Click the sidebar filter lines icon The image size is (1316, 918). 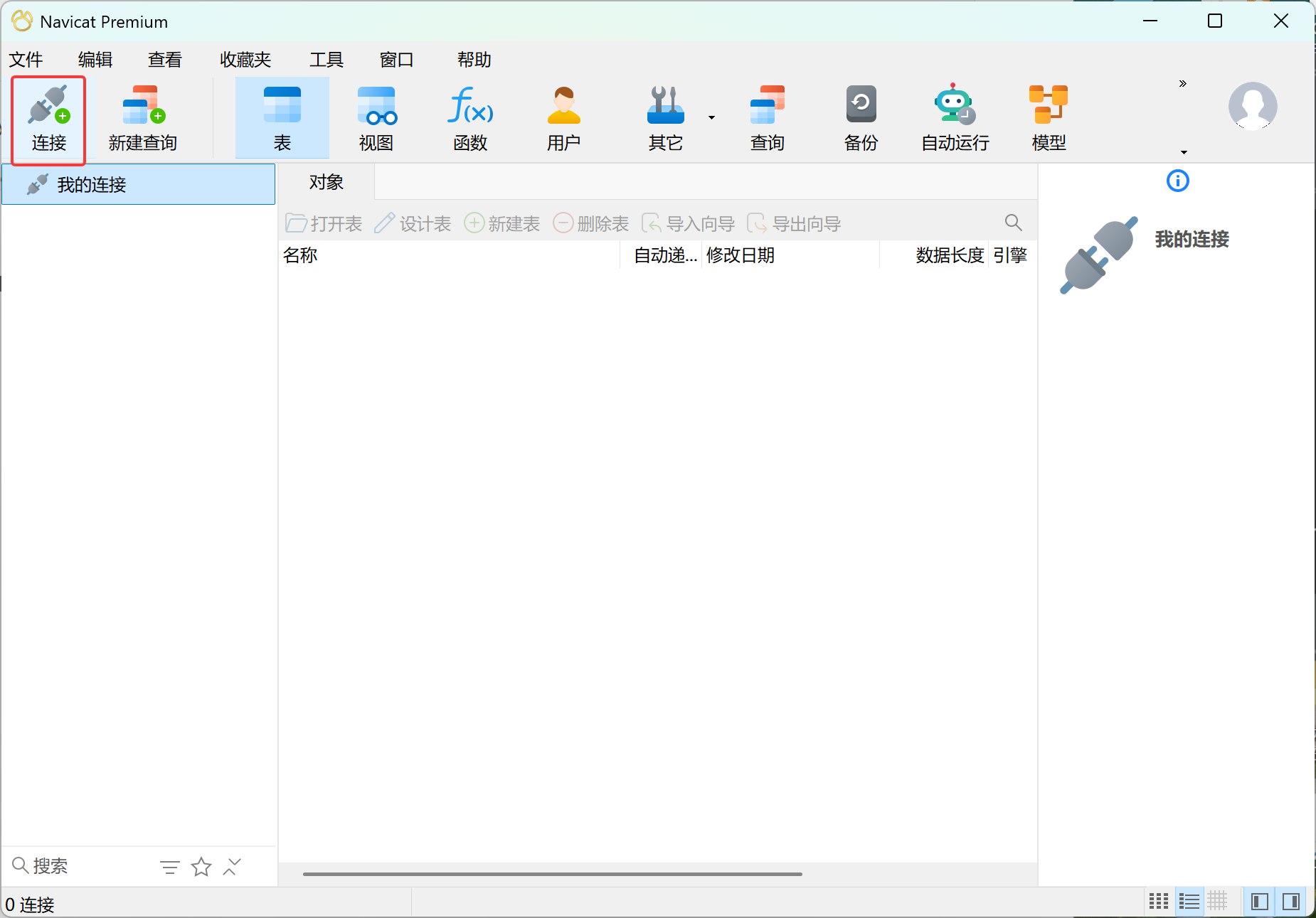169,867
